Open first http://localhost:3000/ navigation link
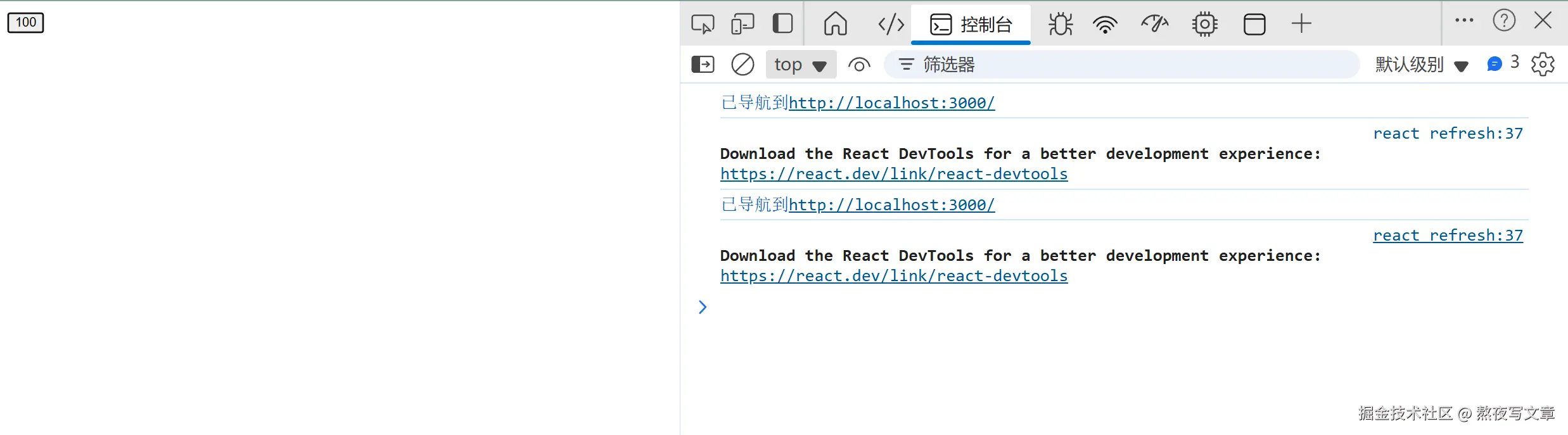1568x435 pixels. (891, 103)
